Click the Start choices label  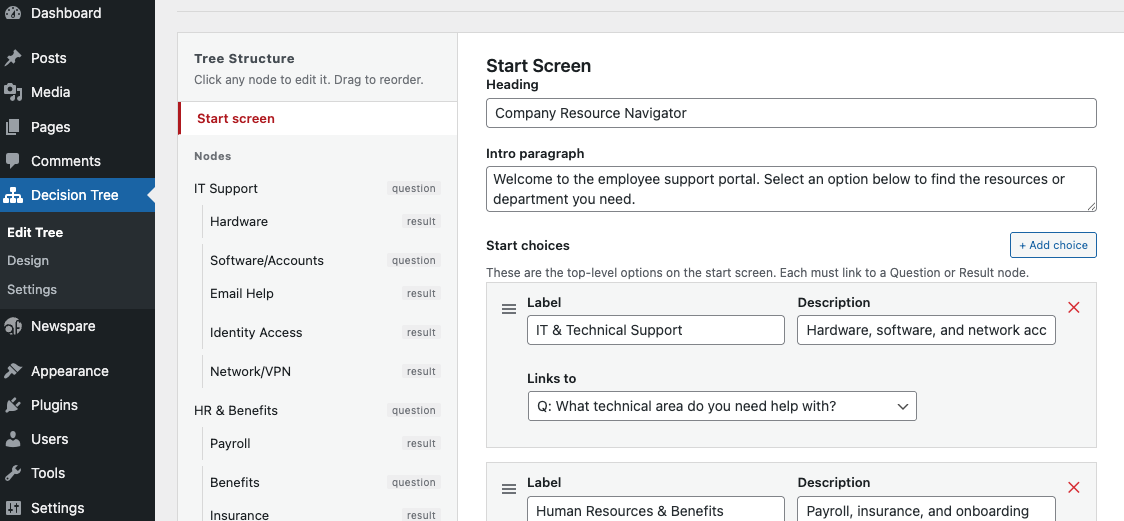tap(528, 245)
